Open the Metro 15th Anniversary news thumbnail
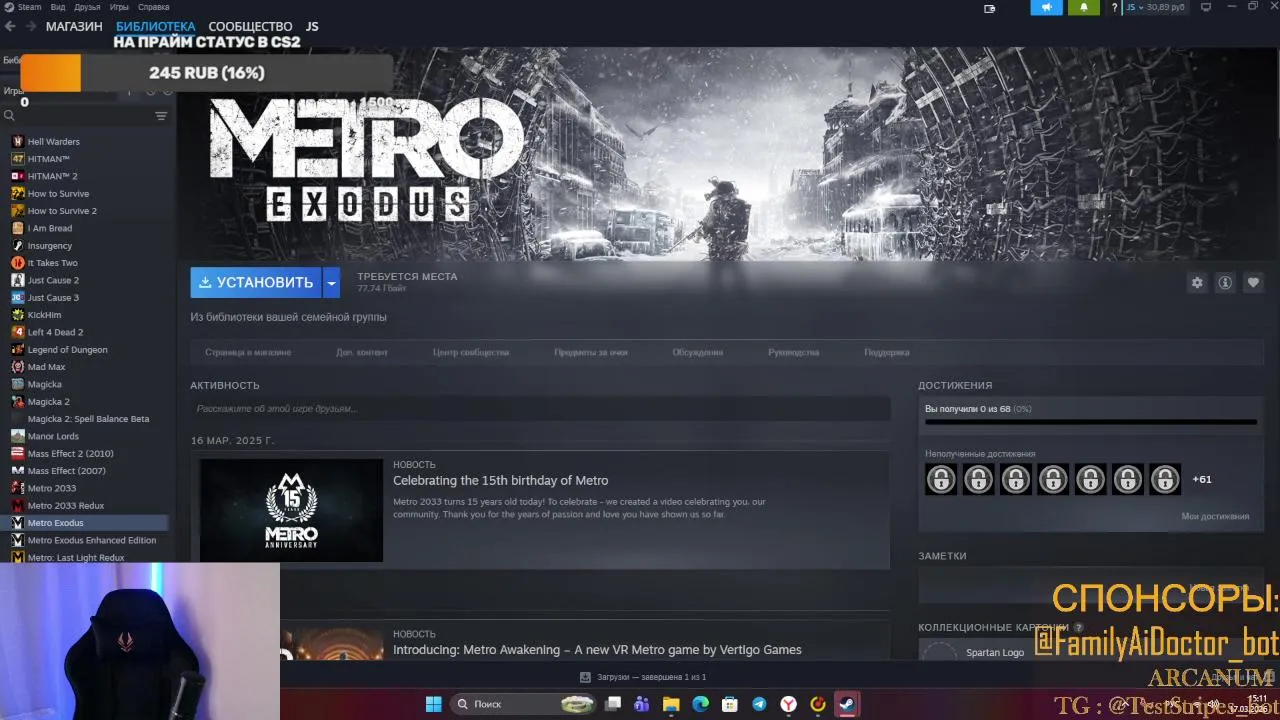The height and width of the screenshot is (720, 1280). 291,510
